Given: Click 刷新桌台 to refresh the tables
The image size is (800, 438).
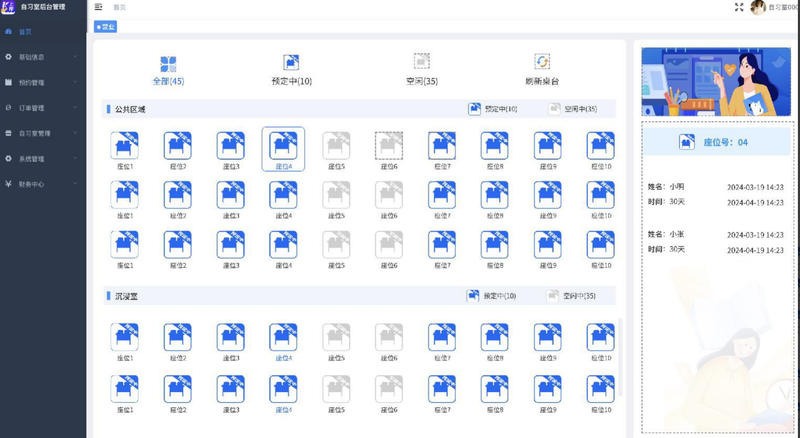Looking at the screenshot, I should point(542,69).
